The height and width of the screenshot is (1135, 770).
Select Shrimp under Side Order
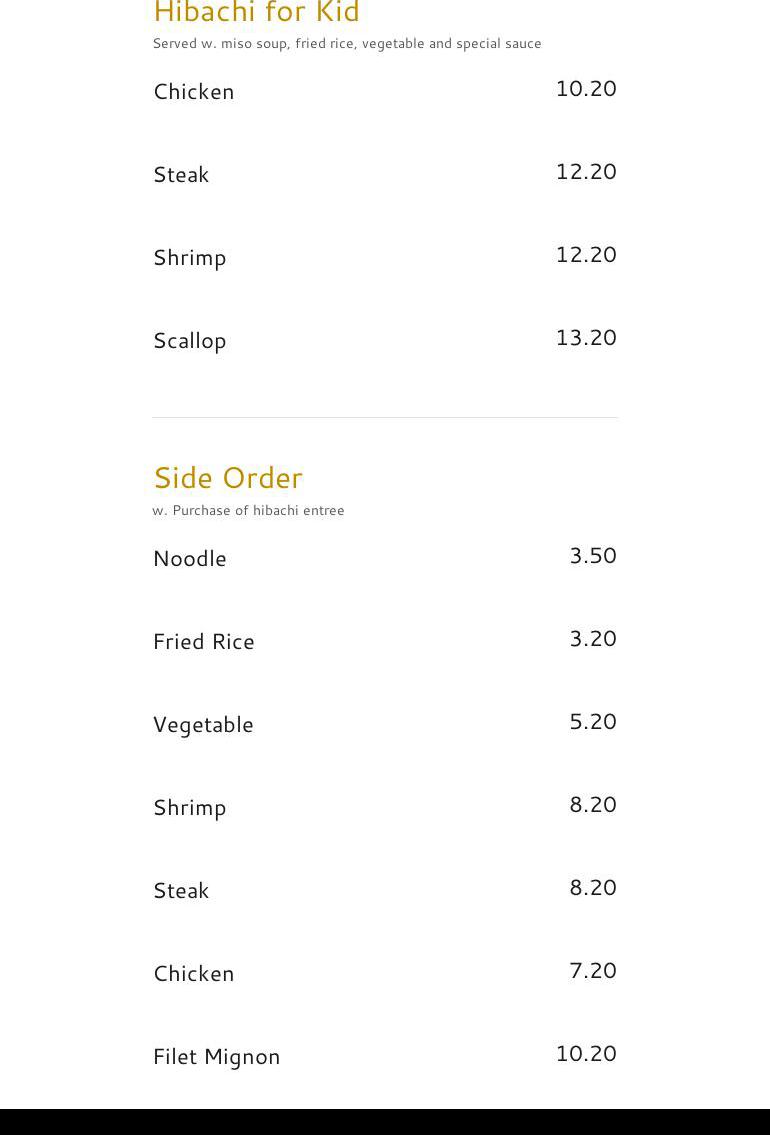click(189, 807)
